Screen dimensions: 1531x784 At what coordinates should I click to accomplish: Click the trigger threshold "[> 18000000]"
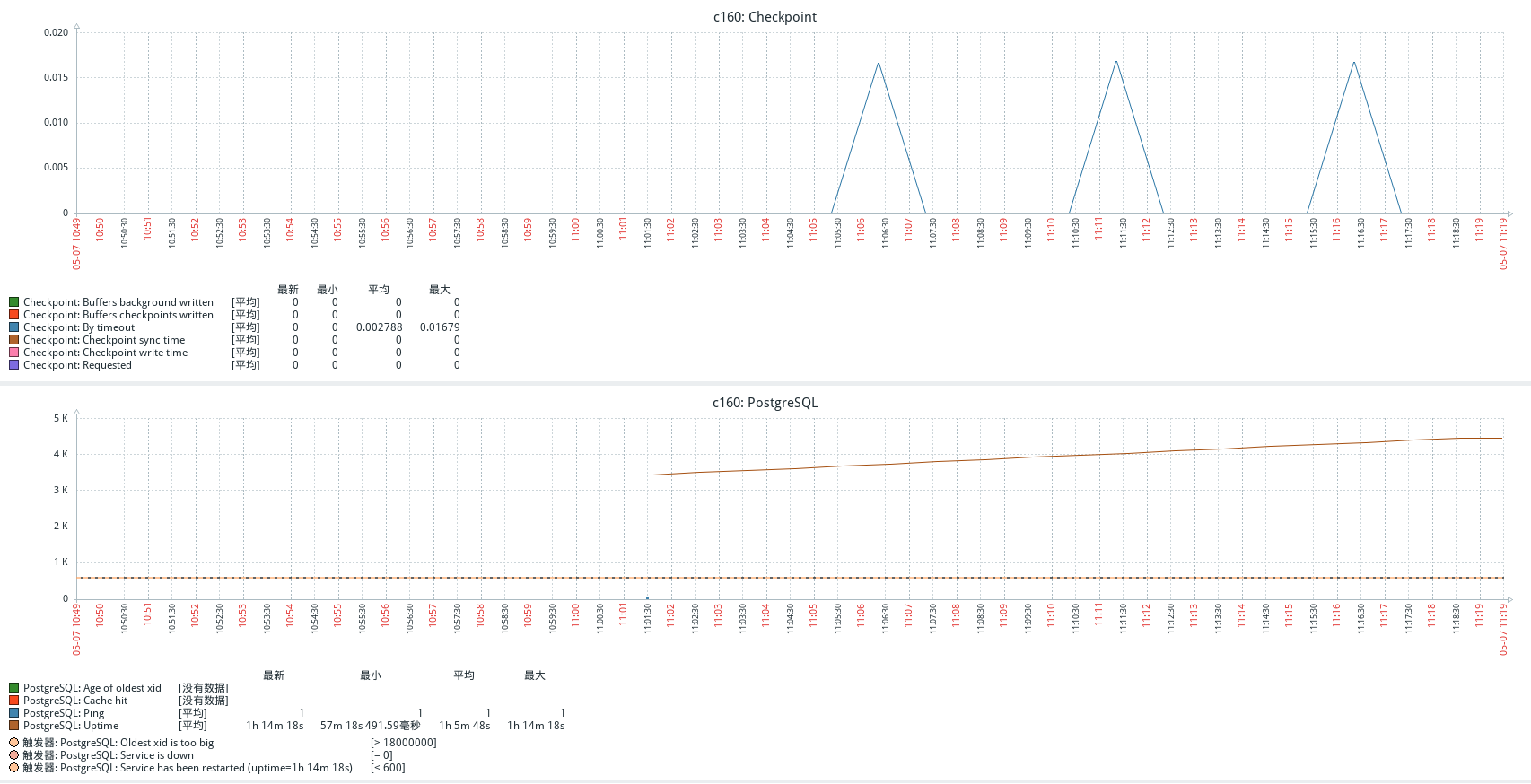click(x=404, y=743)
